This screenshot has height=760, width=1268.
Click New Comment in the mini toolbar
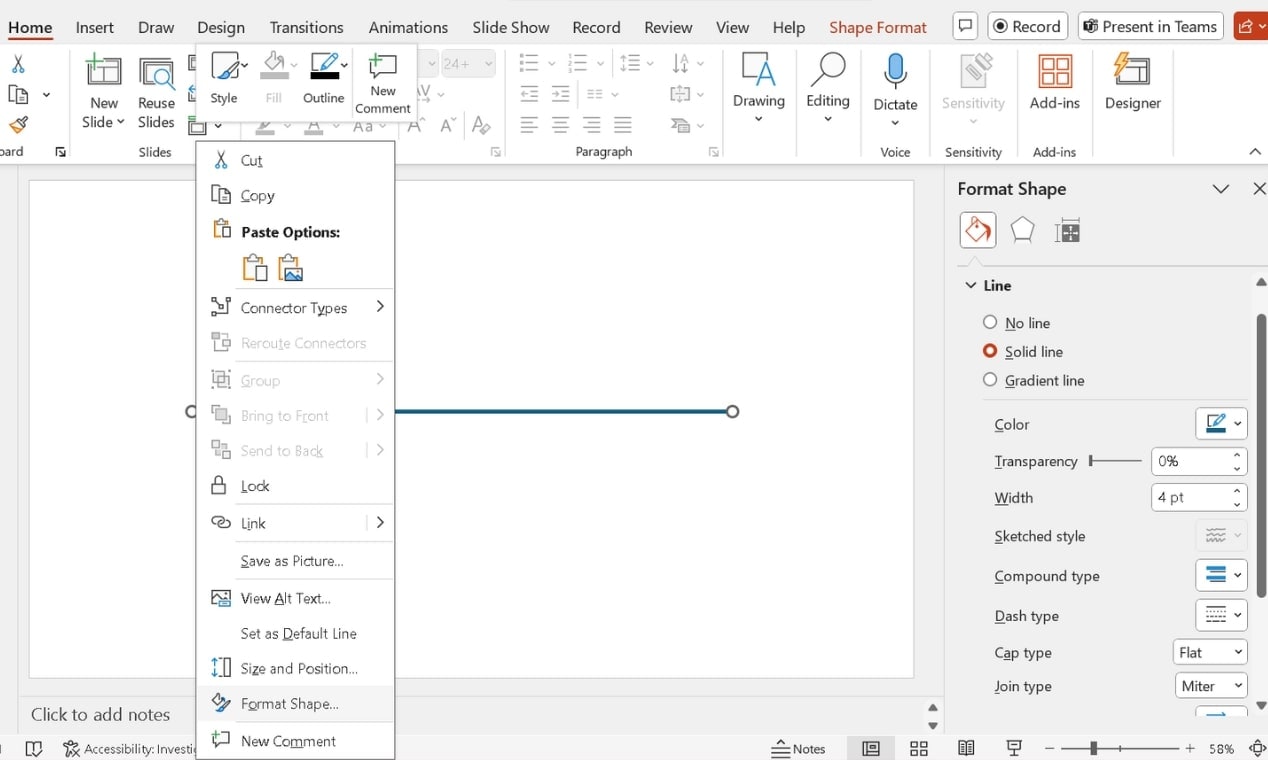click(x=383, y=84)
